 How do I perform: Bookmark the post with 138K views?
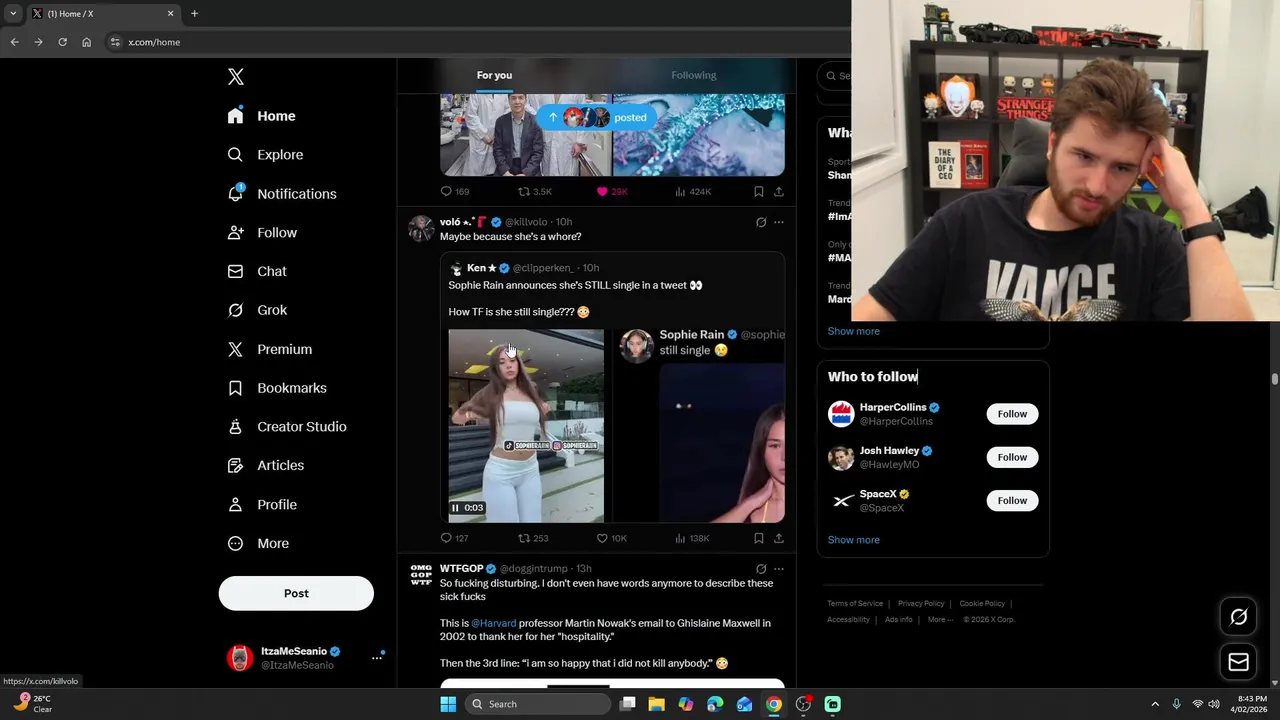coord(759,538)
